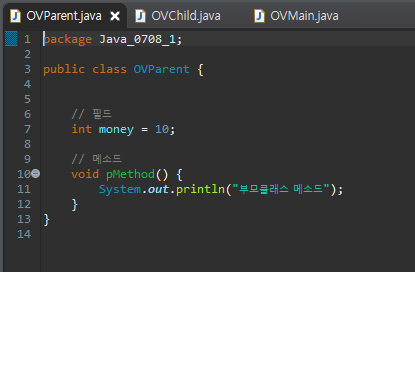Click the 'int' keyword on line 7

click(x=82, y=129)
